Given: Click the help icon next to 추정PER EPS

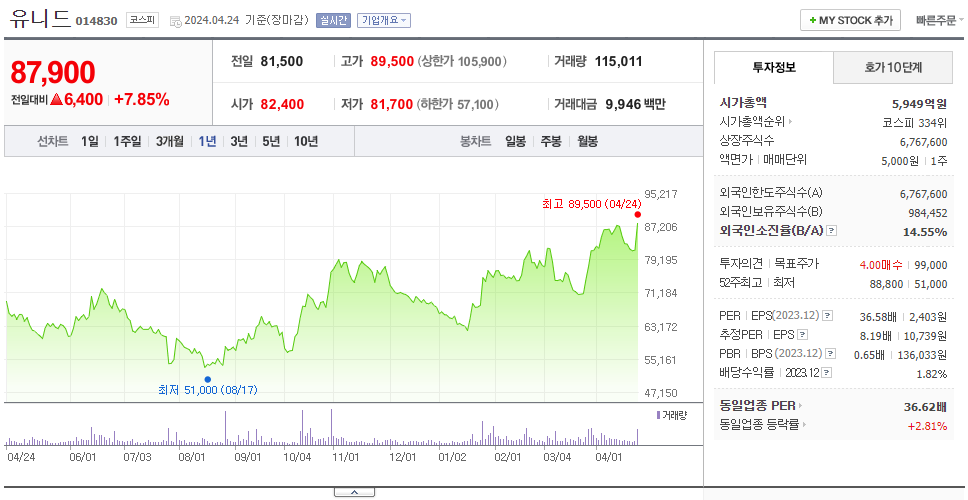Looking at the screenshot, I should [x=803, y=335].
